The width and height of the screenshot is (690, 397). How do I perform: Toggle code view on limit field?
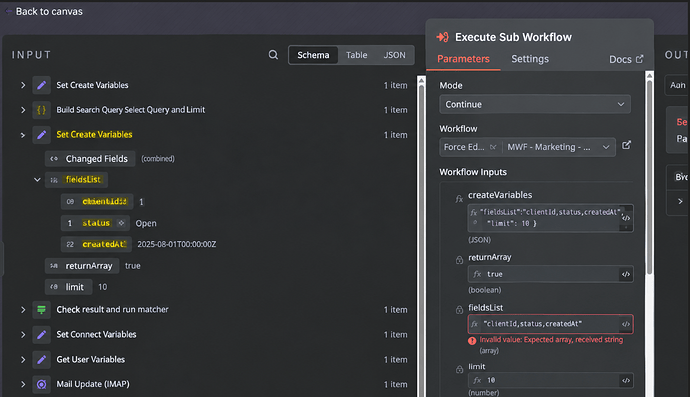[626, 380]
